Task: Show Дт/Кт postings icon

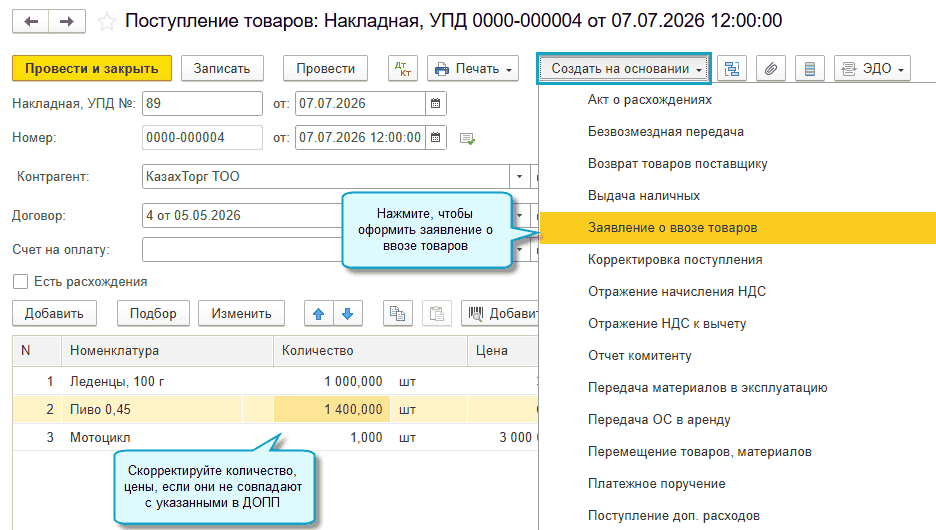Action: [x=403, y=69]
